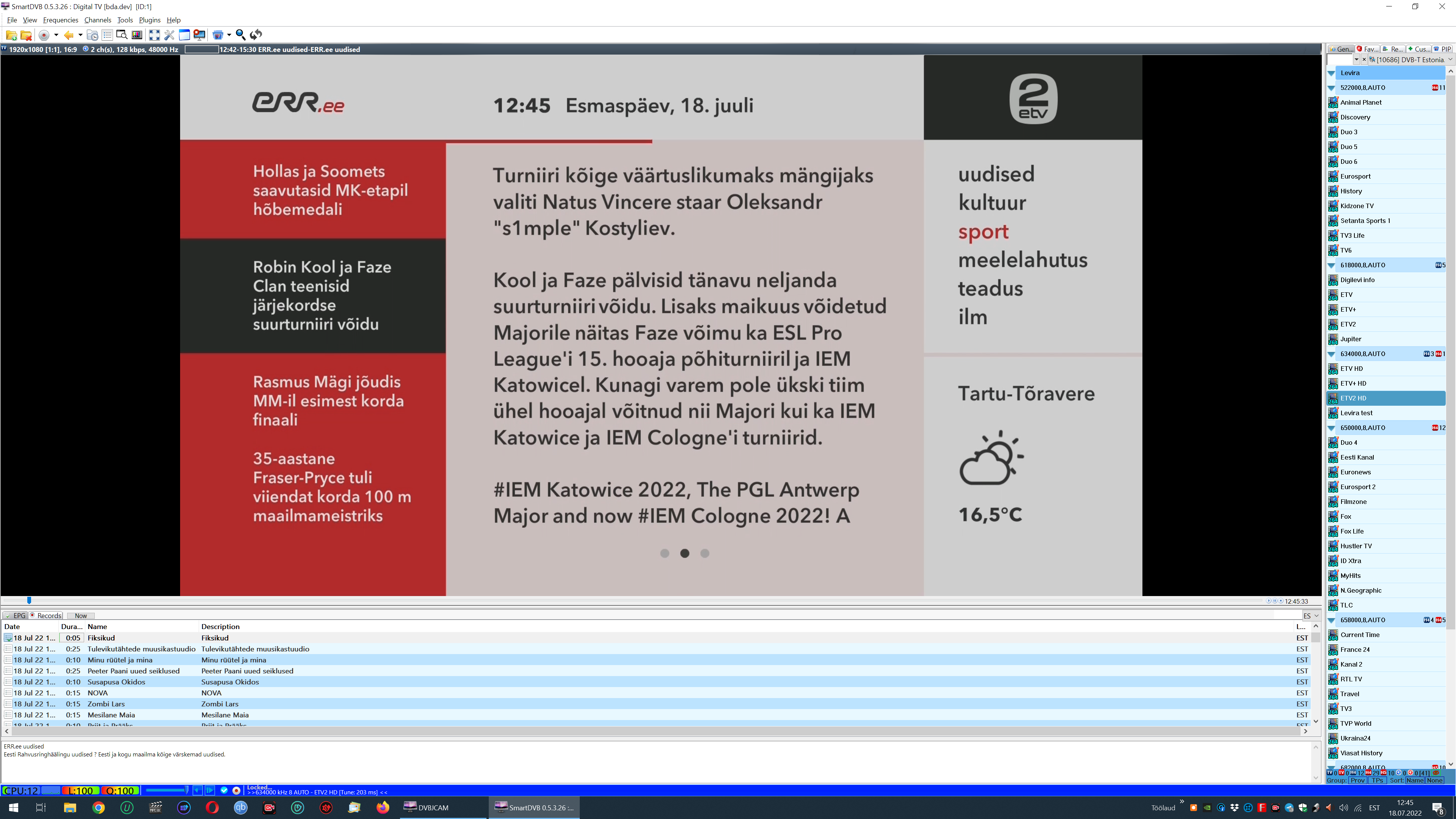The width and height of the screenshot is (1456, 819).
Task: Toggle the checkbox for NOVA row
Action: pyautogui.click(x=8, y=693)
